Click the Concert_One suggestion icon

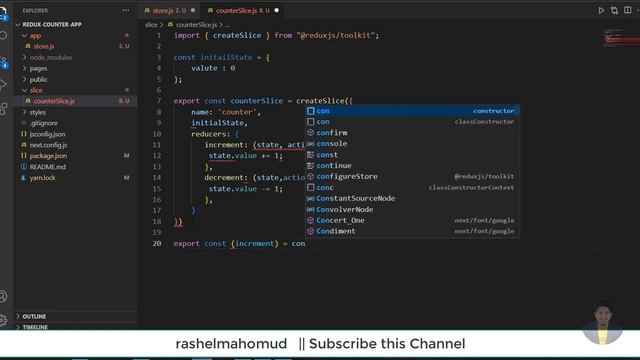(x=311, y=220)
